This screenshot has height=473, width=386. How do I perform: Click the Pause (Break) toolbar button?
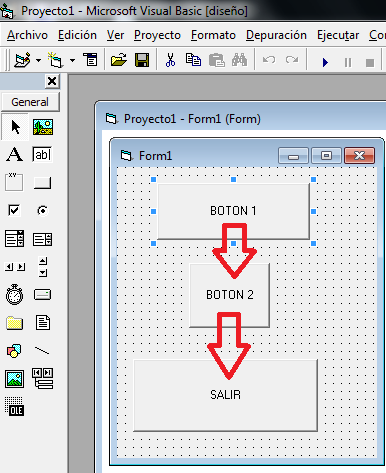pos(348,62)
